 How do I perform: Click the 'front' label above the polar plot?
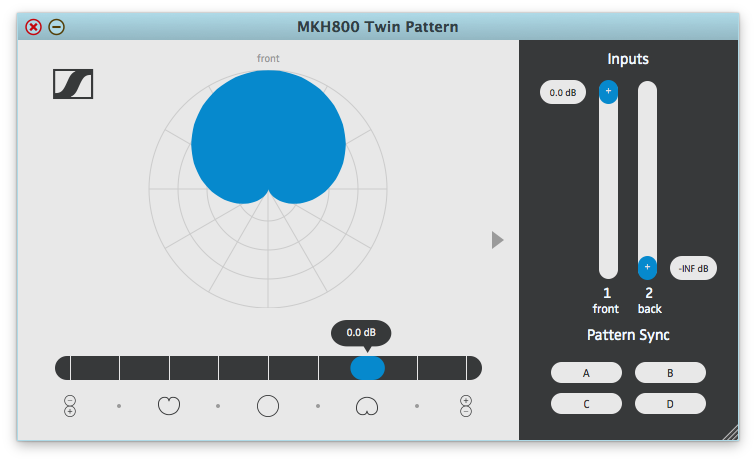click(268, 58)
